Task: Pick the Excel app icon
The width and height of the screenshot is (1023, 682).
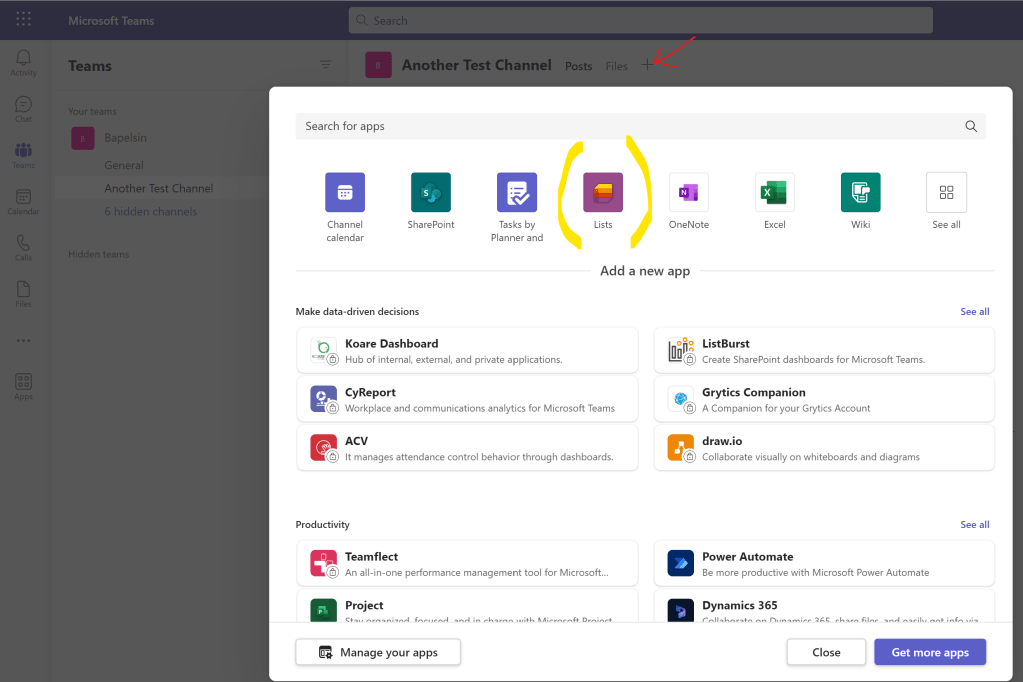Action: coord(774,192)
